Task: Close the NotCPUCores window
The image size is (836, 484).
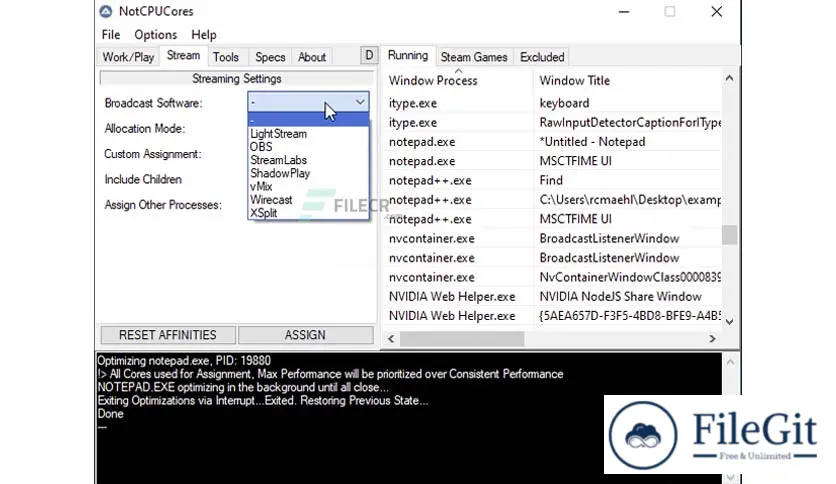Action: click(x=717, y=12)
